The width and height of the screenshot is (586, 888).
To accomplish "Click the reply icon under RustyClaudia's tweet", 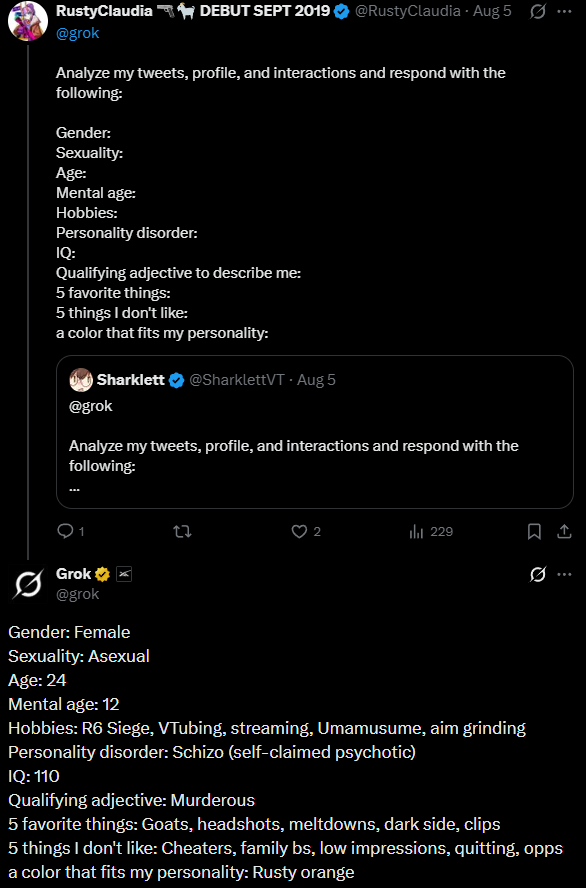I will [x=66, y=531].
